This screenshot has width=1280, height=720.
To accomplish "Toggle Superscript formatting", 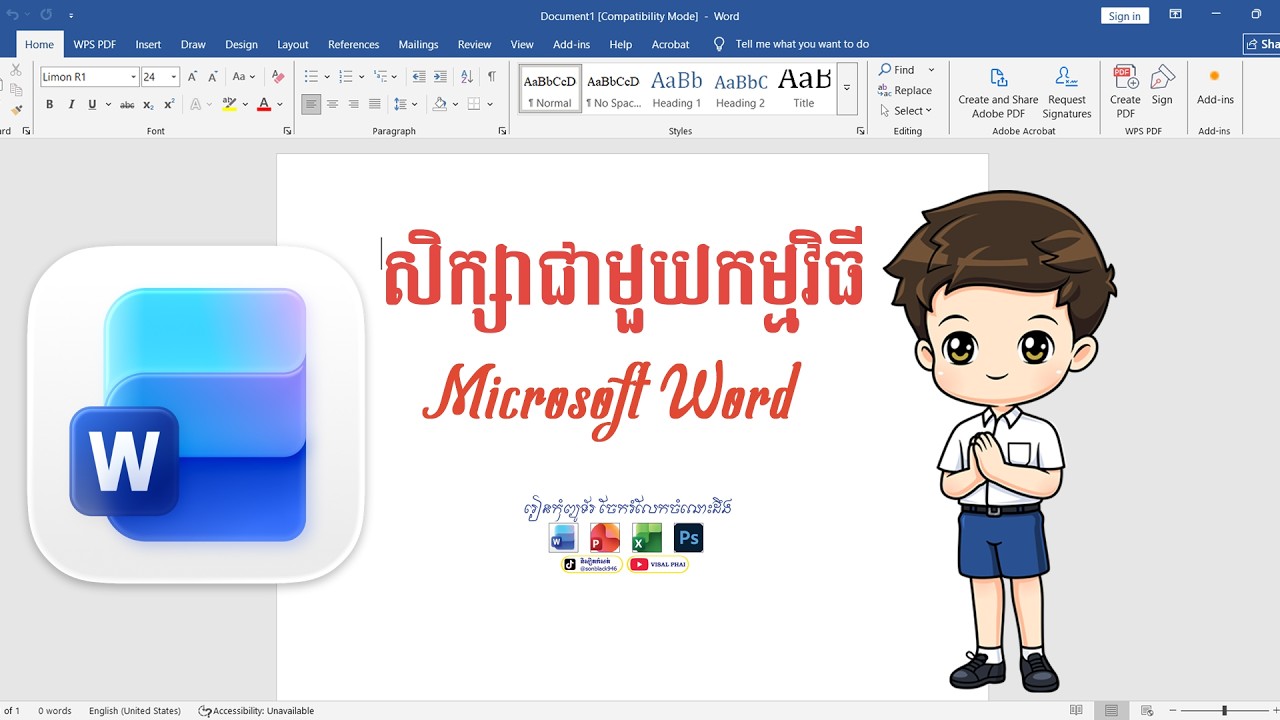I will 169,104.
